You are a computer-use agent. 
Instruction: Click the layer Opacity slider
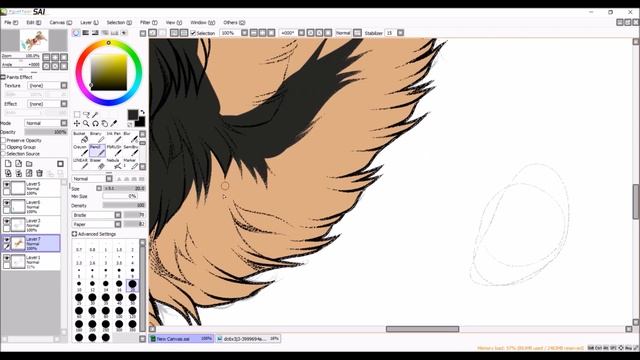click(x=46, y=132)
